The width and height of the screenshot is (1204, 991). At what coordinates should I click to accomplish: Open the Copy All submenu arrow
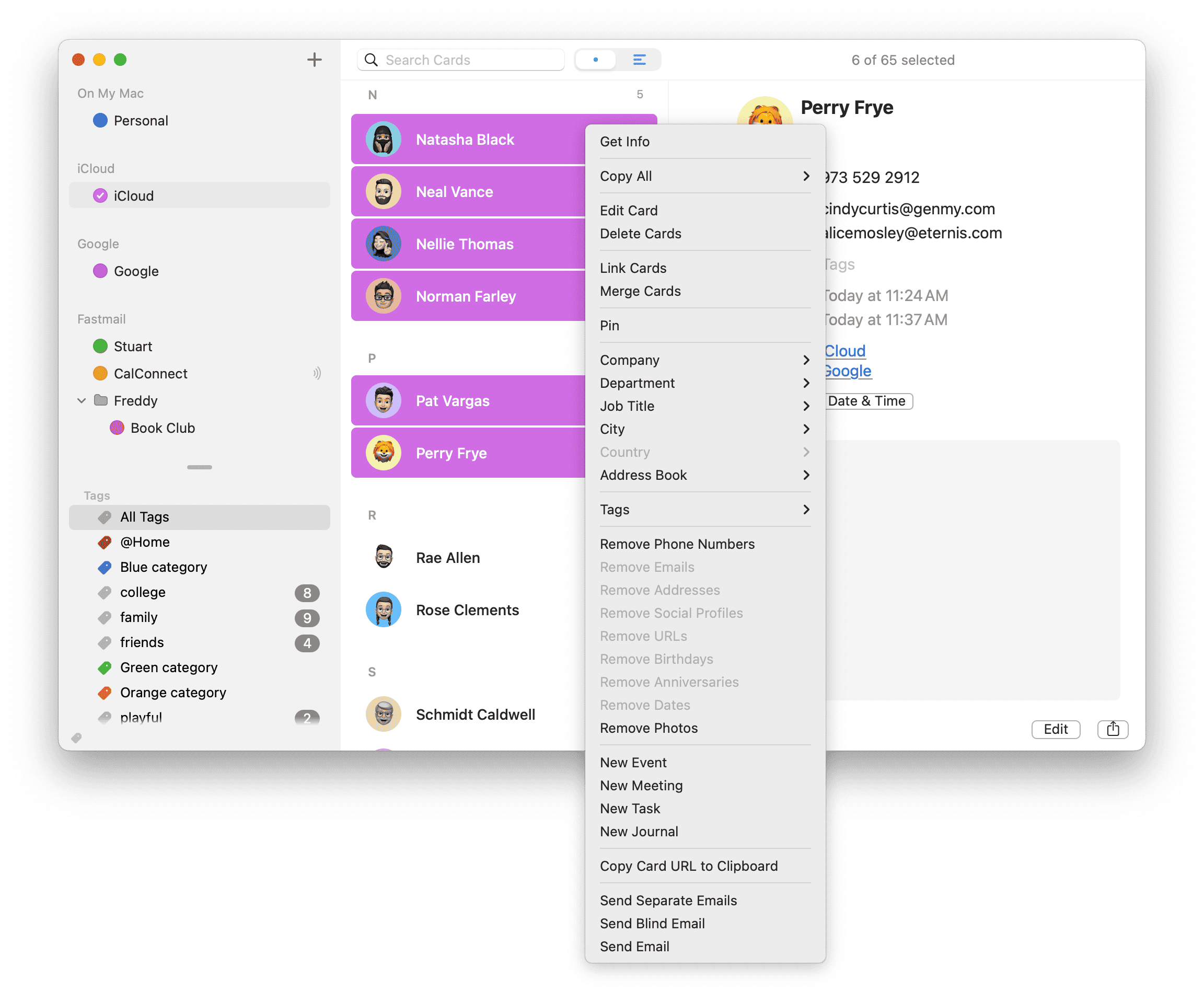click(x=805, y=176)
